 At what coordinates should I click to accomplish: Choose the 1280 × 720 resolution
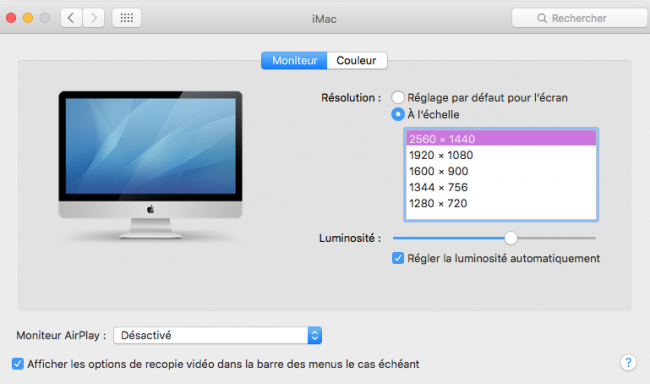point(501,203)
